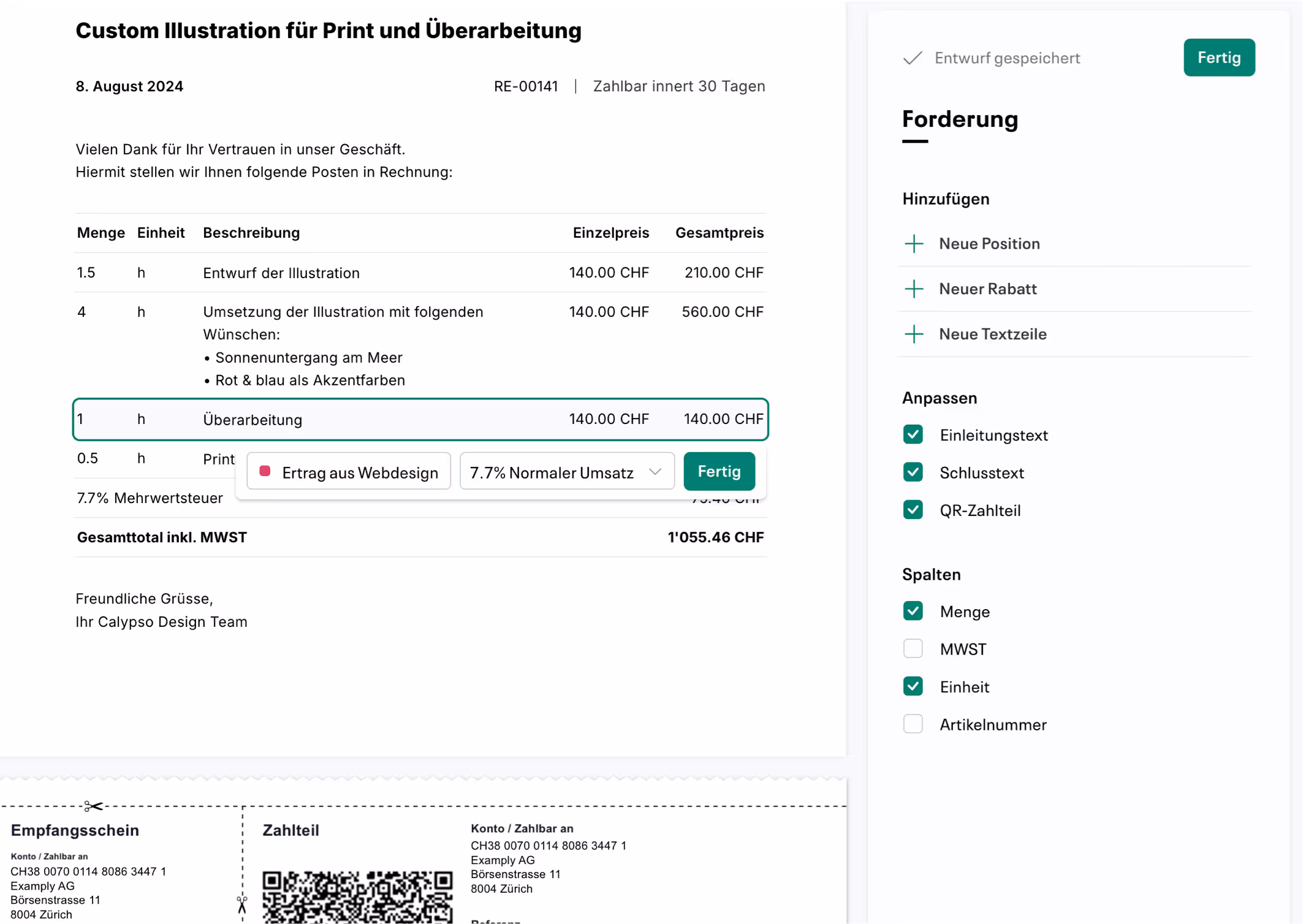This screenshot has width=1303, height=924.
Task: Edit the invoice title Custom Illustration für Print
Action: pos(329,31)
